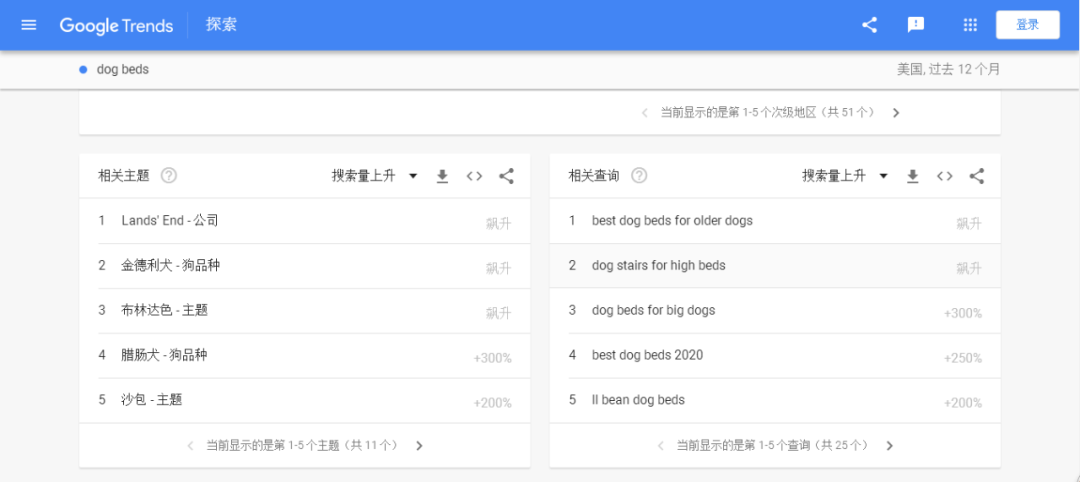This screenshot has height=482, width=1080.
Task: Click +200% value for ll bean dog beds
Action: tap(963, 403)
